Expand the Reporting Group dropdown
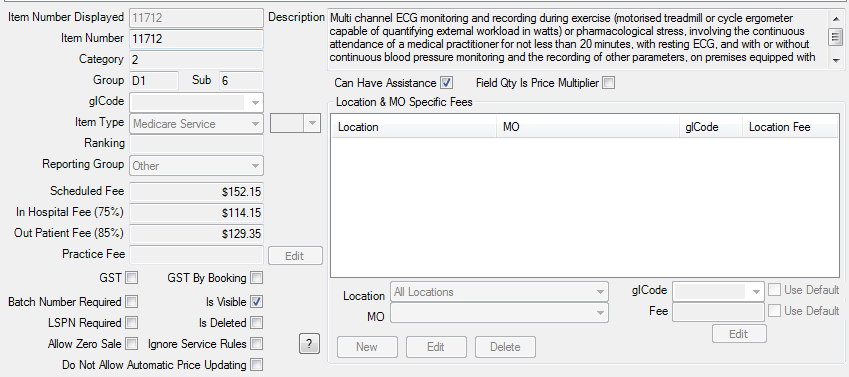Image resolution: width=849 pixels, height=377 pixels. 197,166
